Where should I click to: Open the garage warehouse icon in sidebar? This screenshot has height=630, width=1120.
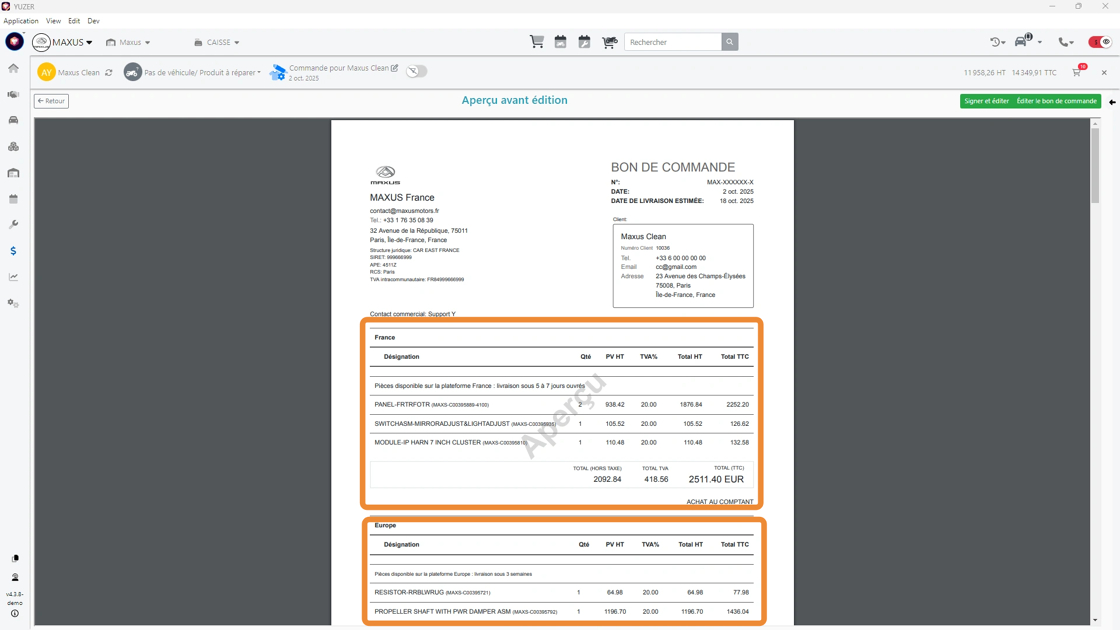tap(13, 173)
